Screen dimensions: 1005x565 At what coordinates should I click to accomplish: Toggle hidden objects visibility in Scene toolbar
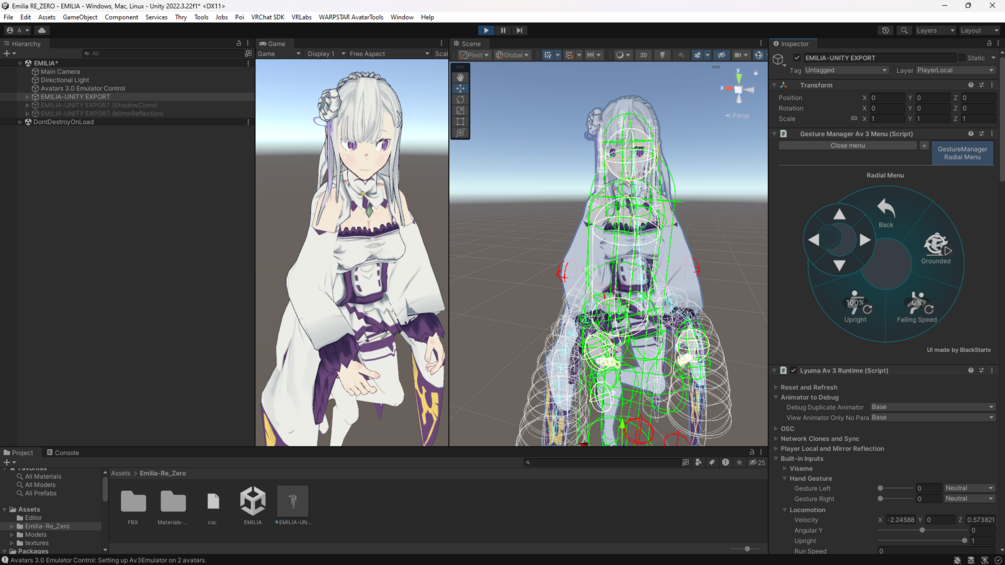tap(722, 55)
